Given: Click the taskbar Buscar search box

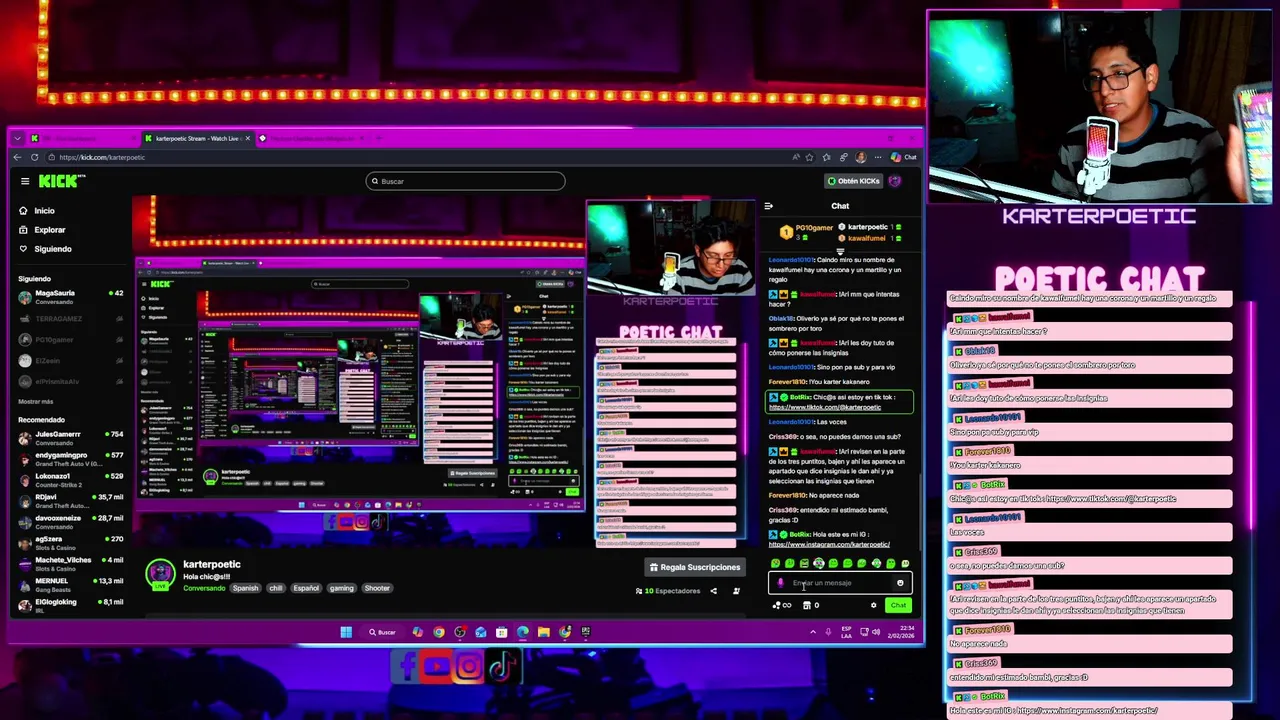Looking at the screenshot, I should pos(382,632).
